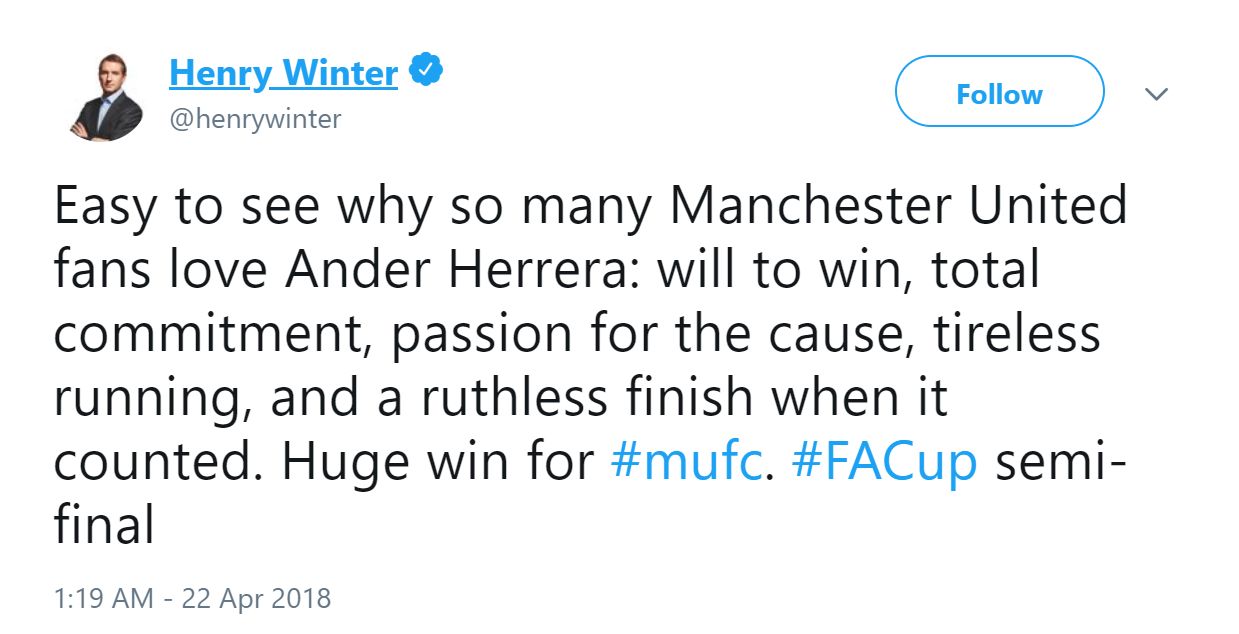This screenshot has width=1239, height=634.
Task: Click the Henry Winter username link
Action: (x=283, y=70)
